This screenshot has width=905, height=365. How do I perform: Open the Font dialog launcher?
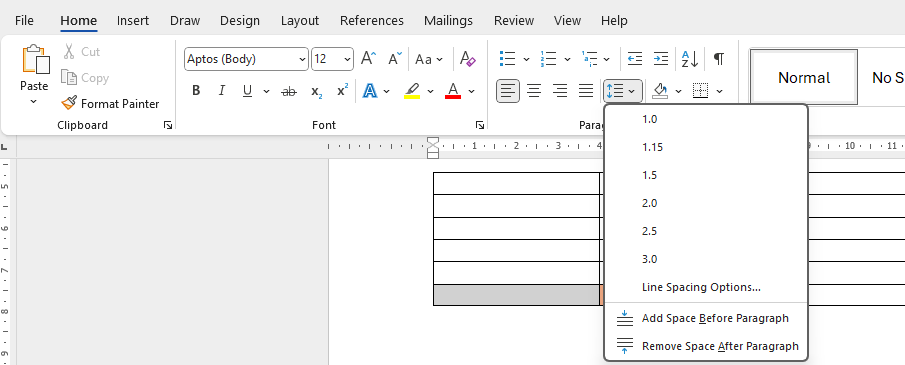point(480,125)
